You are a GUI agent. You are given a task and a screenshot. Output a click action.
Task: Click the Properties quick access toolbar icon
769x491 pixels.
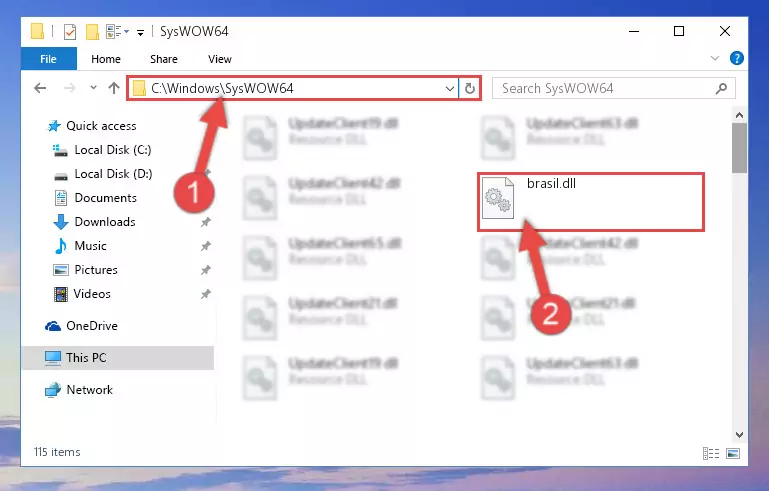pyautogui.click(x=70, y=32)
